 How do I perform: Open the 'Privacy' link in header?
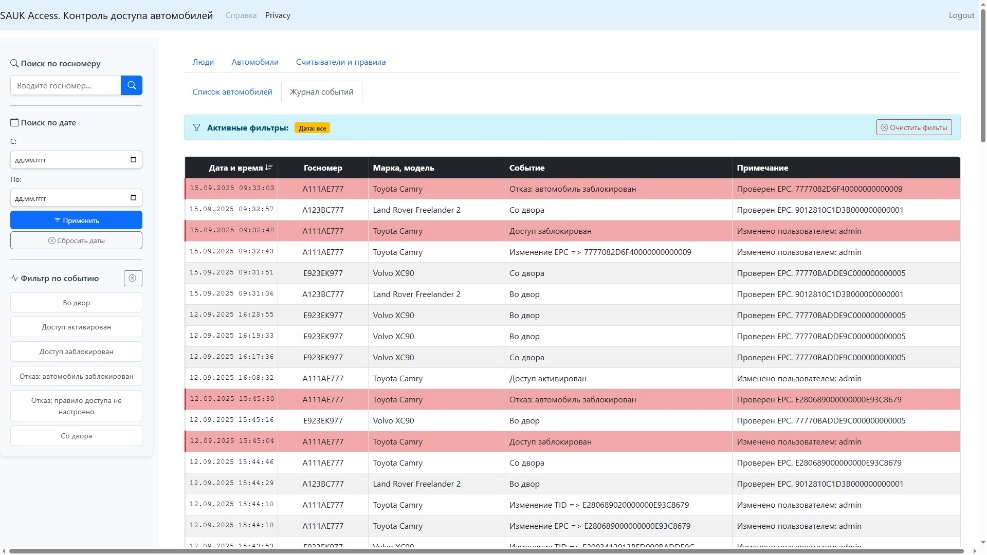278,15
